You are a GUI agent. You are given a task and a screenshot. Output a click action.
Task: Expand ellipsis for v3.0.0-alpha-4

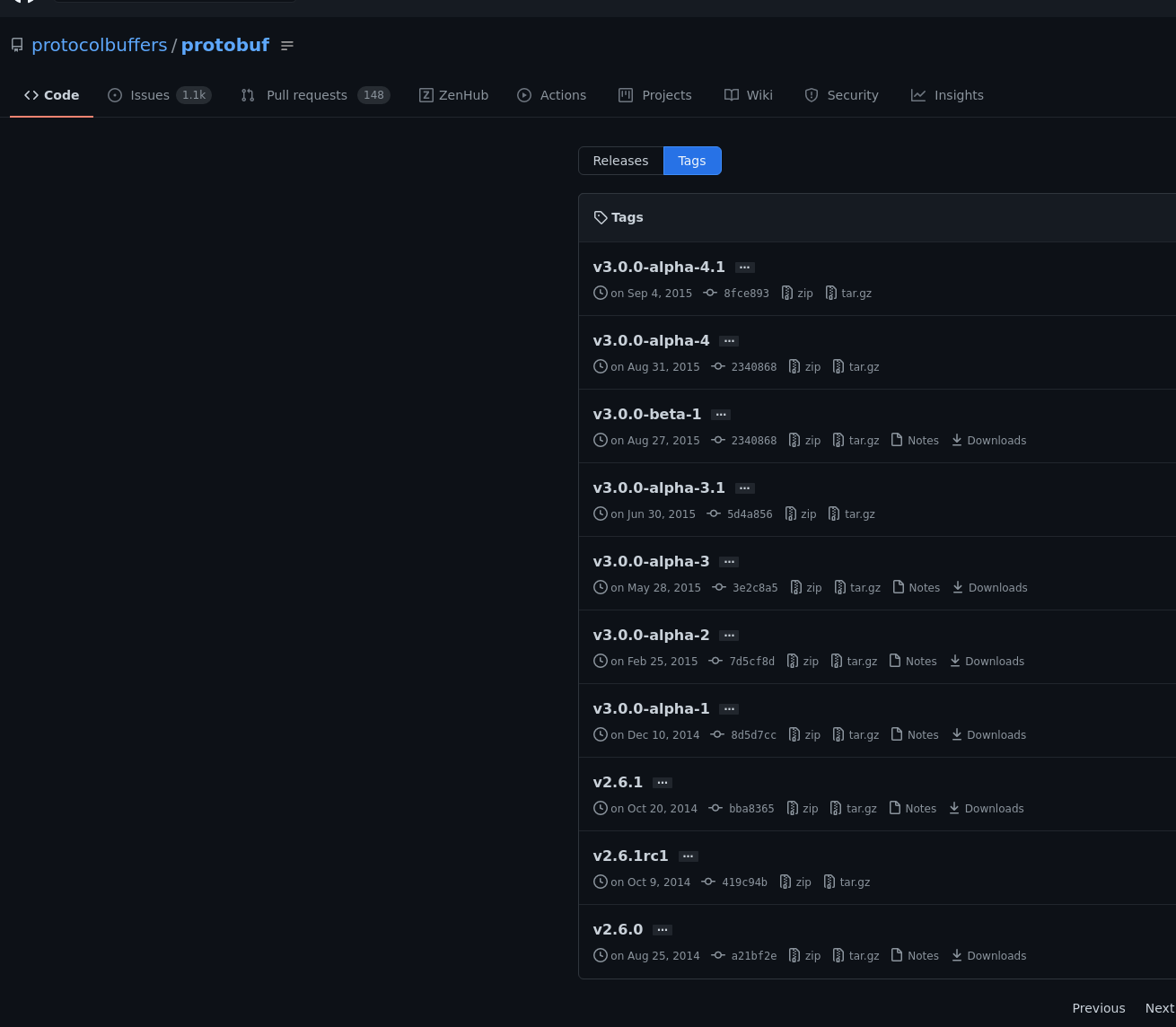coord(729,341)
